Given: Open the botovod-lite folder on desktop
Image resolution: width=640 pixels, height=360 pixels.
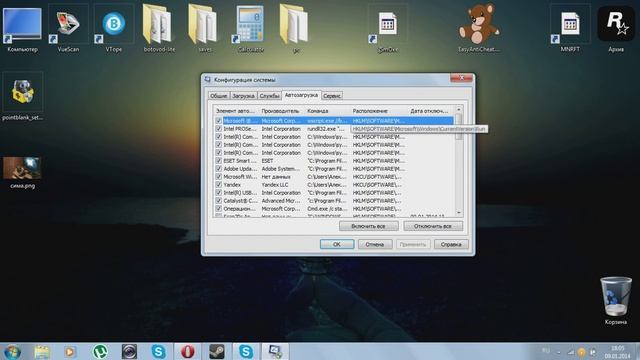Looking at the screenshot, I should 159,29.
